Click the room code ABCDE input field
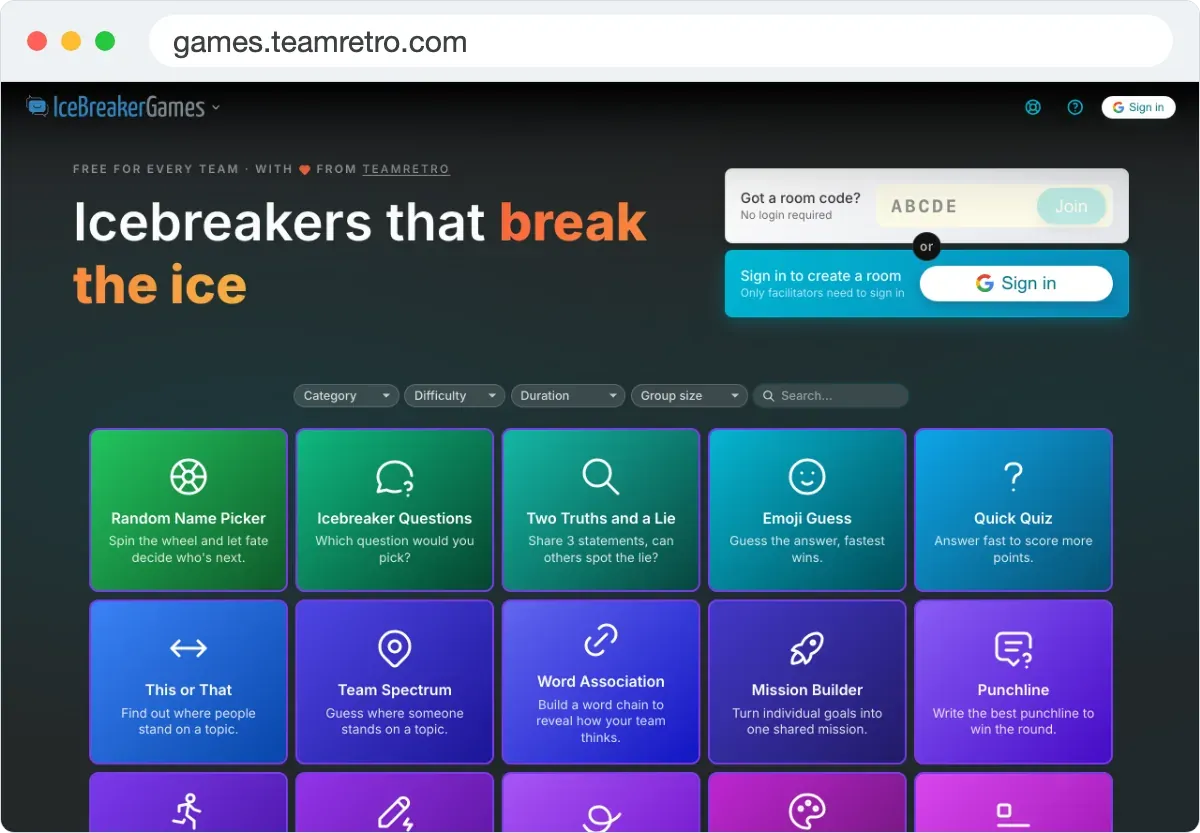The image size is (1200, 833). click(957, 206)
